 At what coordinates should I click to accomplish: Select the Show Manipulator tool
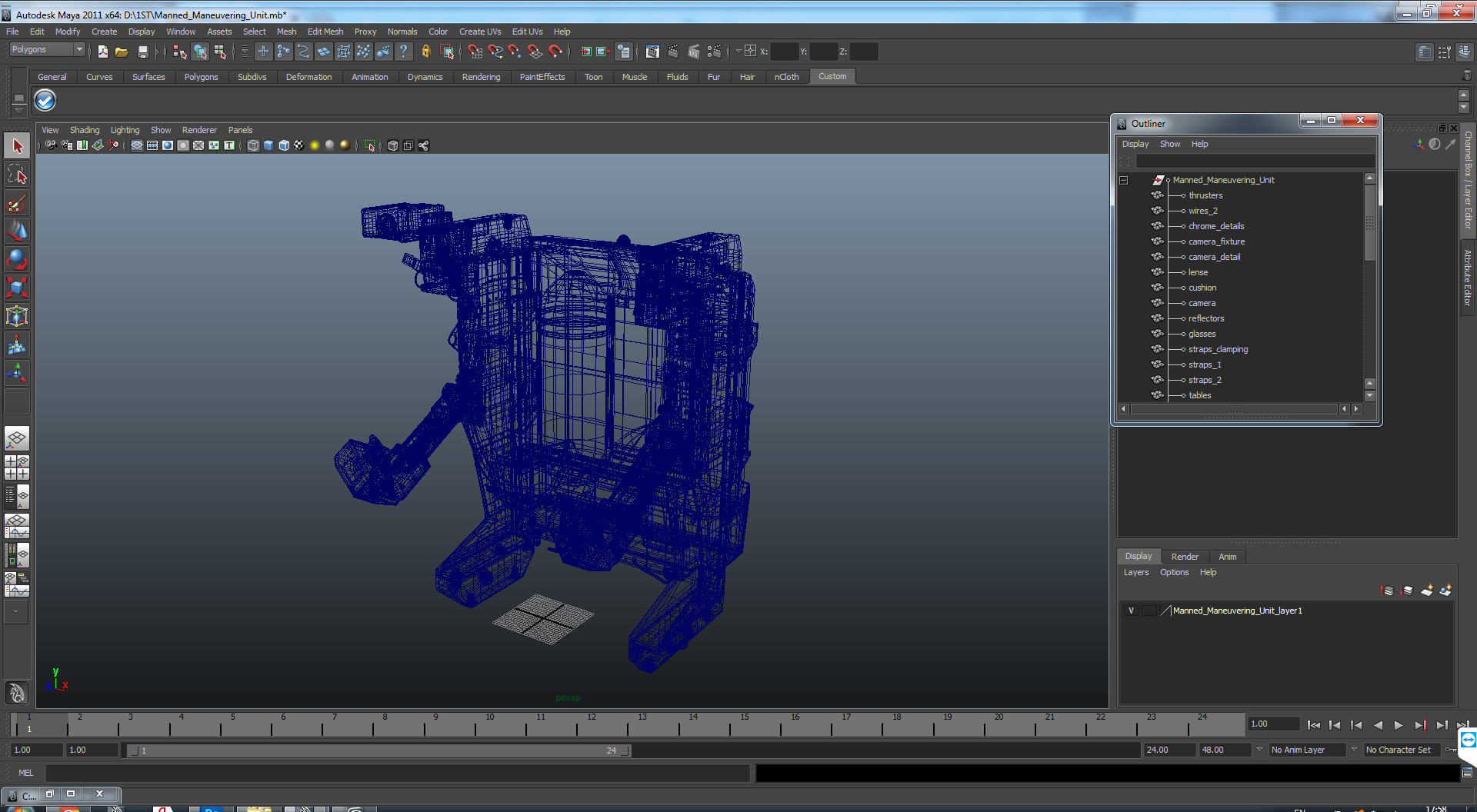(17, 374)
